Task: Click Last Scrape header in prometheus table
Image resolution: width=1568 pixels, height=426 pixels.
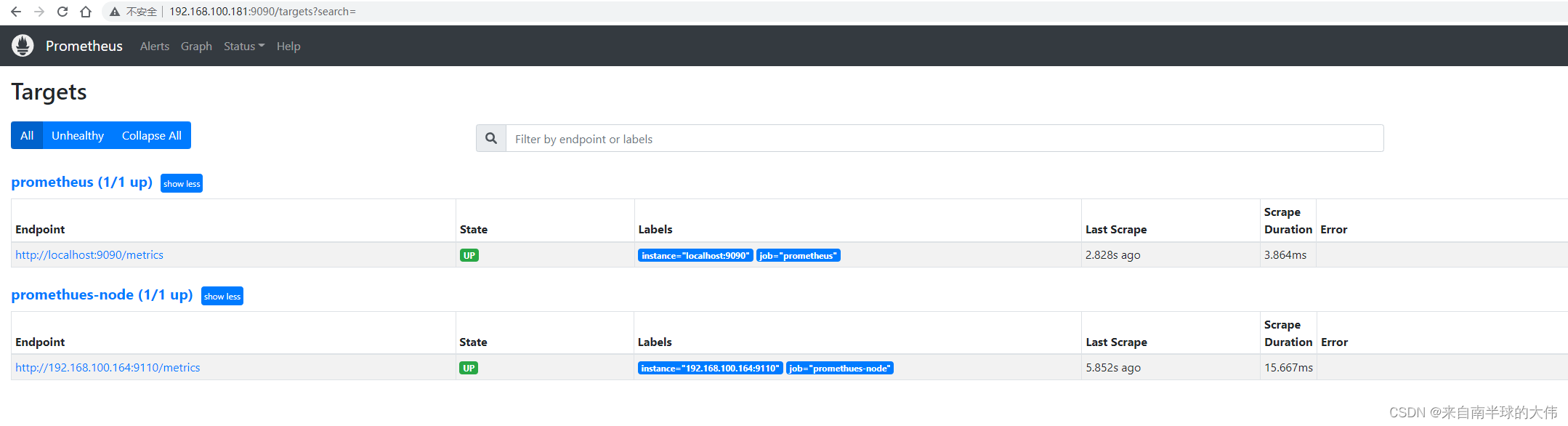Action: click(x=1116, y=229)
